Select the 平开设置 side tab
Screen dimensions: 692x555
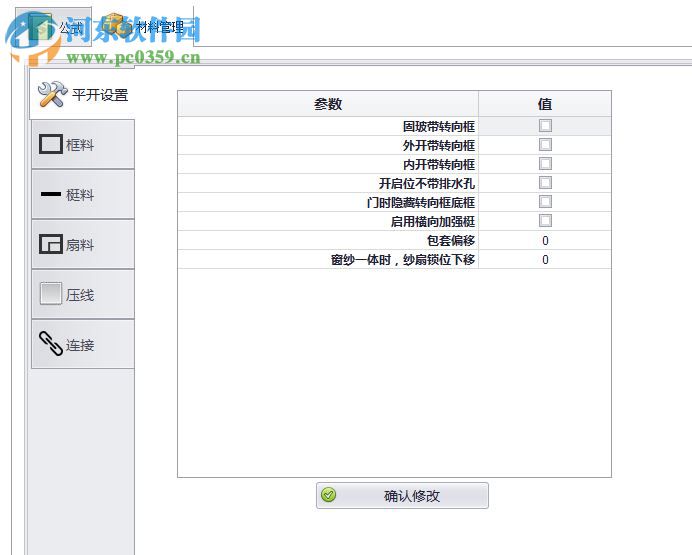tap(83, 94)
